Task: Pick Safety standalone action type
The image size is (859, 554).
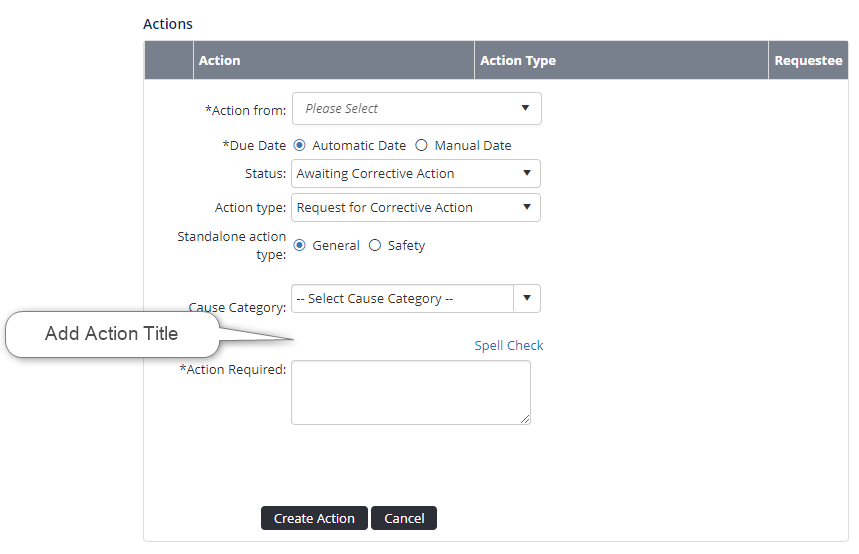Action: tap(375, 245)
